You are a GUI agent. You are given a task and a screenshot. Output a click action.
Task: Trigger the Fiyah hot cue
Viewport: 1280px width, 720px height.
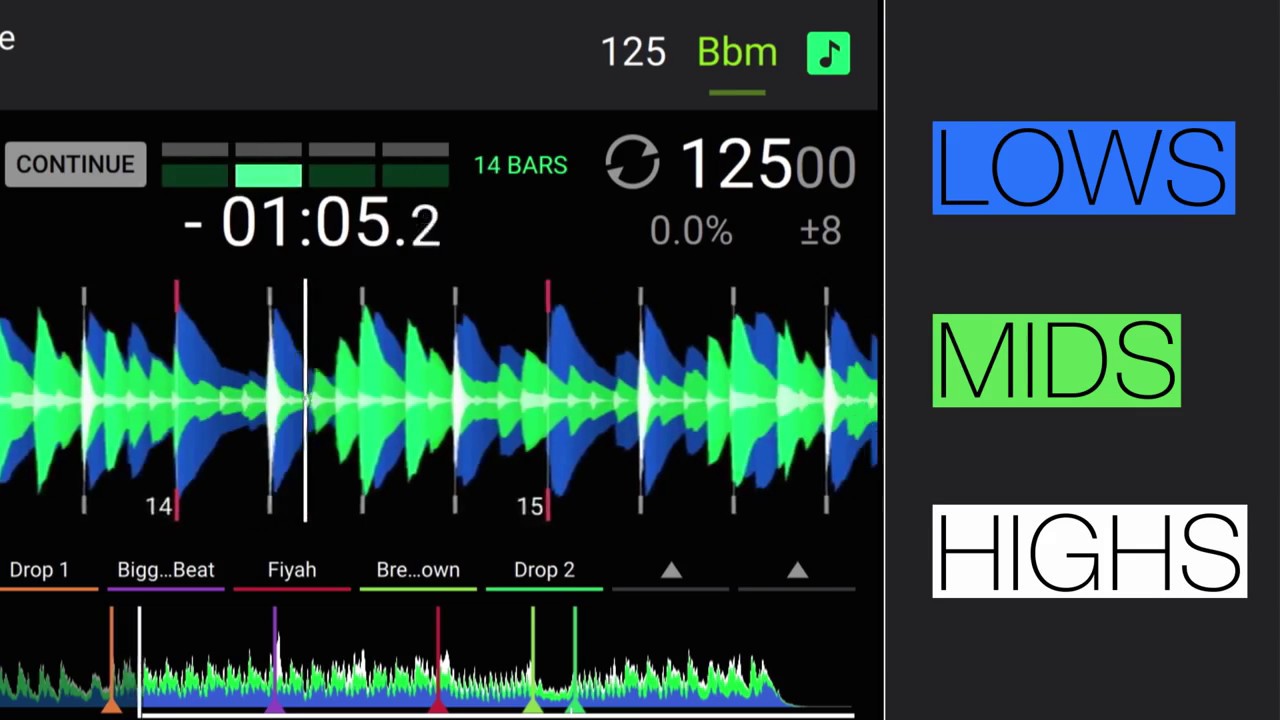pyautogui.click(x=292, y=570)
